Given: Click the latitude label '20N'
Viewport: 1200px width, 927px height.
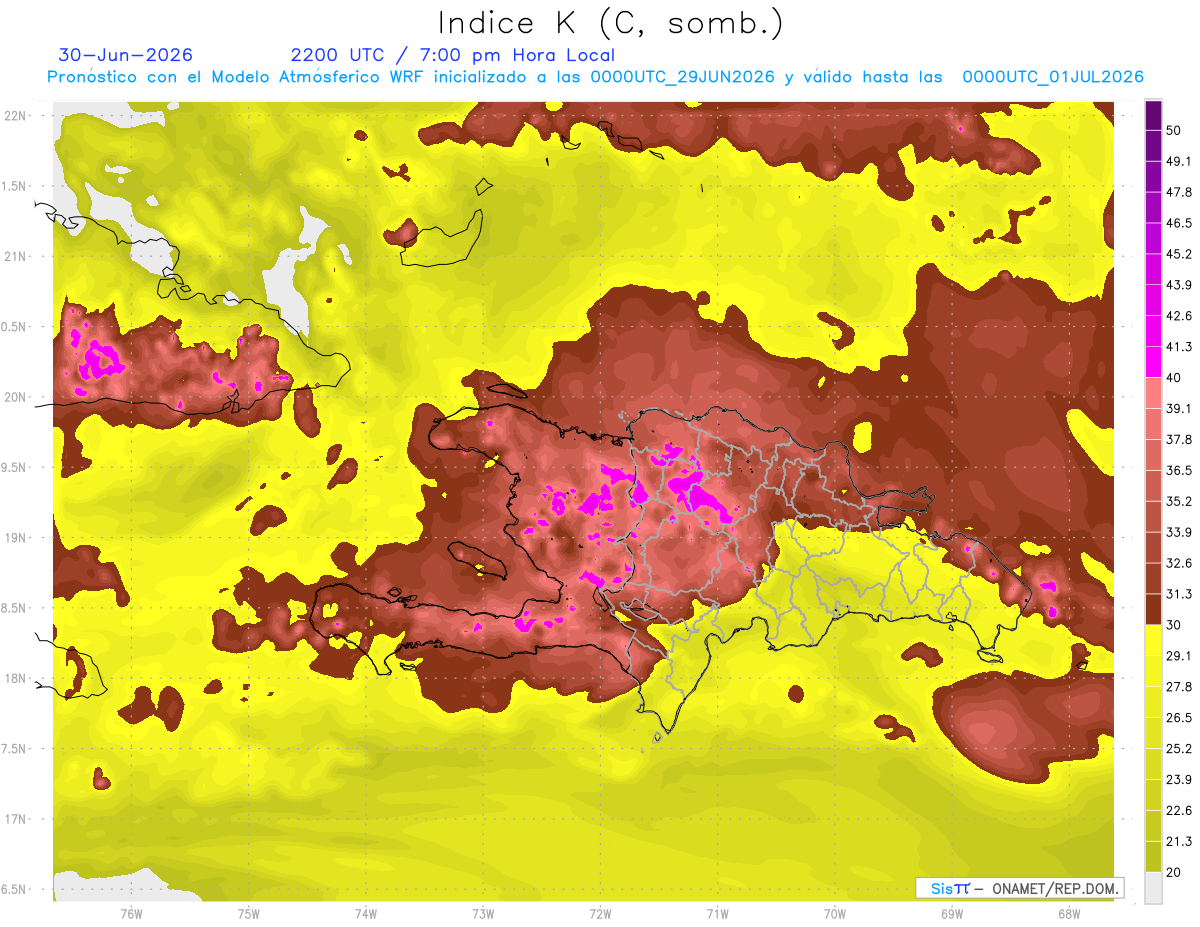Looking at the screenshot, I should click(x=17, y=398).
